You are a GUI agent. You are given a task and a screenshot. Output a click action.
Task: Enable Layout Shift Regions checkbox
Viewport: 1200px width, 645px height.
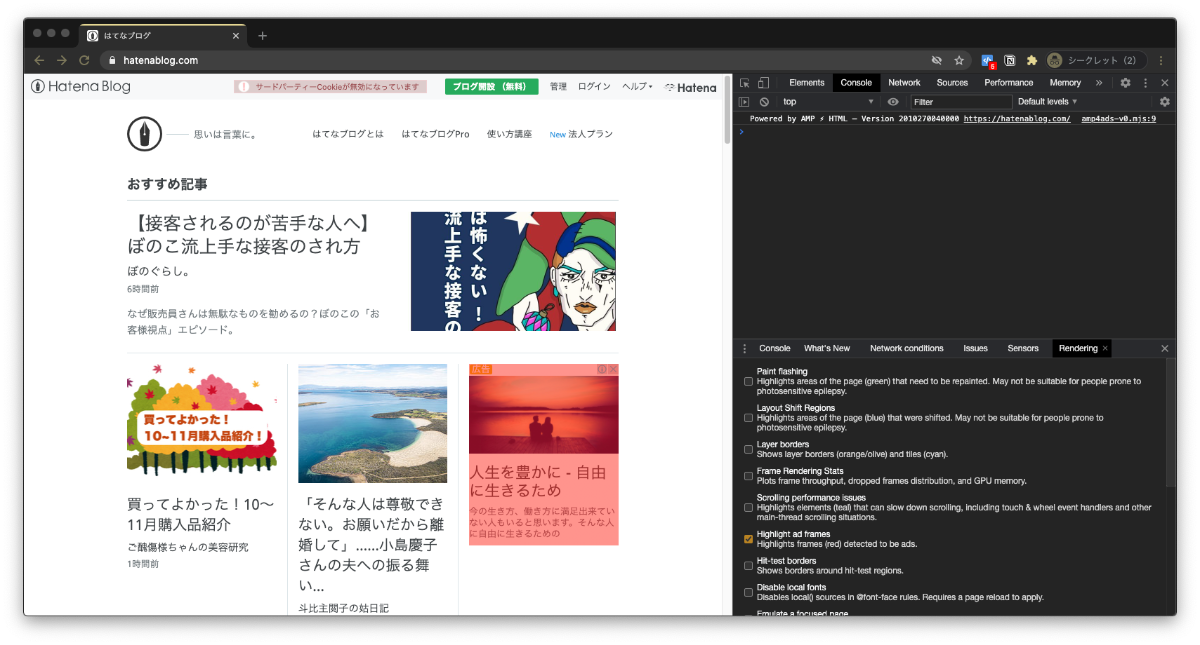click(x=749, y=418)
